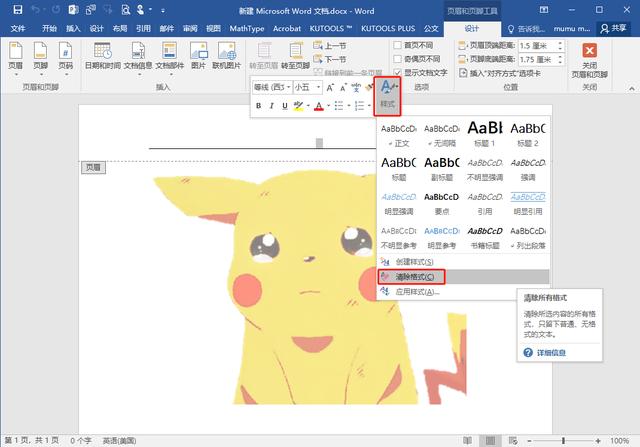Insert a 联机图片 online picture
Viewport: 640px width, 447px height.
click(227, 56)
